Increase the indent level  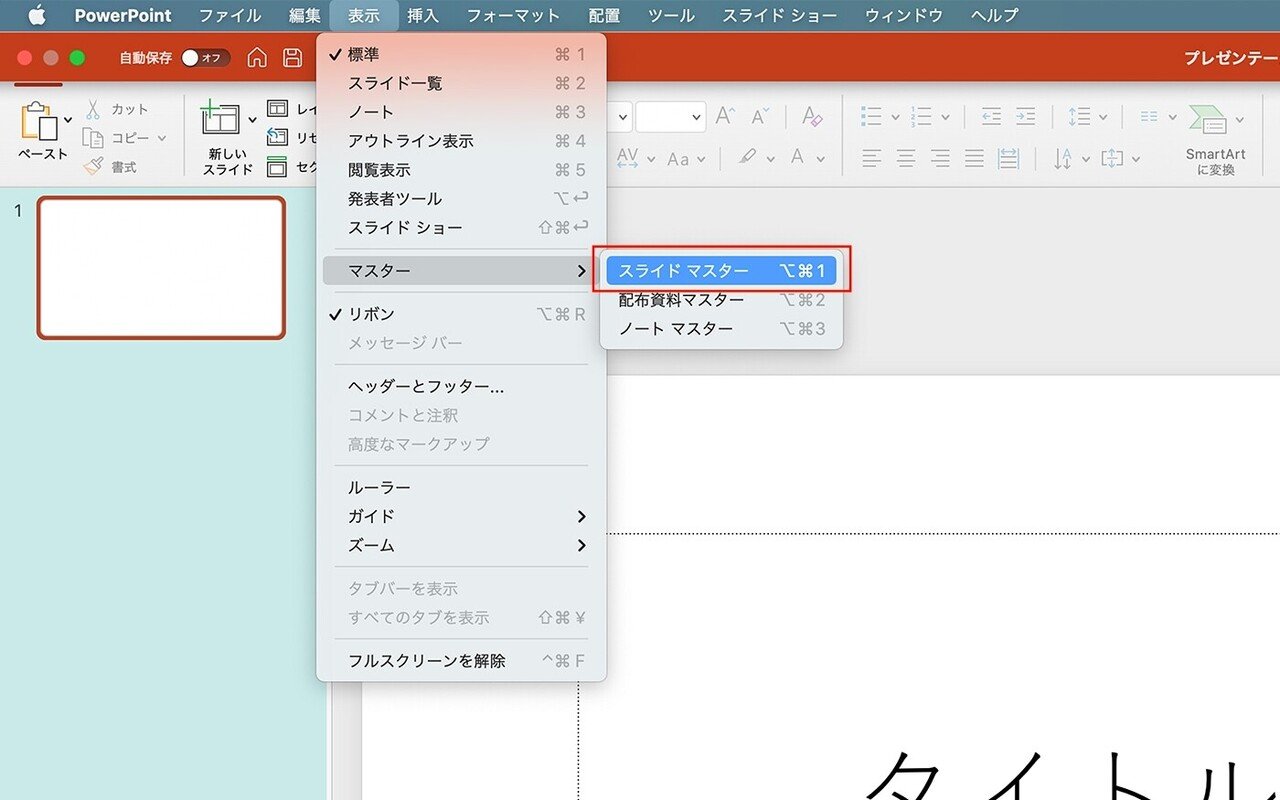1026,117
